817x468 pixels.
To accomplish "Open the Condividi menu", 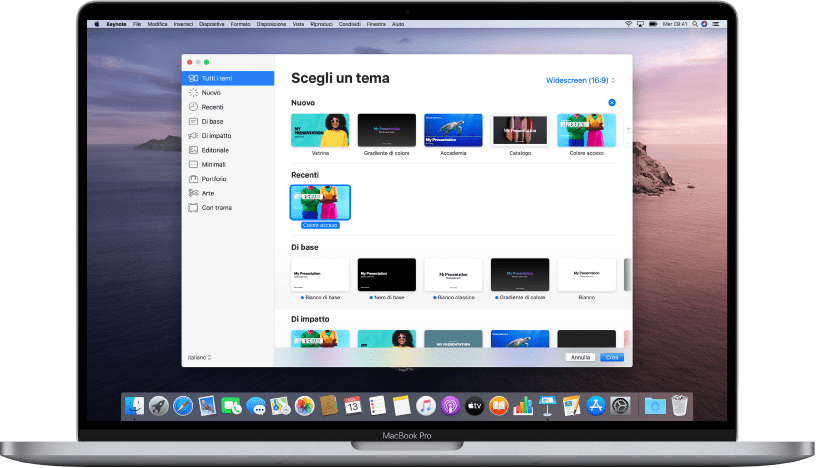I will [350, 24].
